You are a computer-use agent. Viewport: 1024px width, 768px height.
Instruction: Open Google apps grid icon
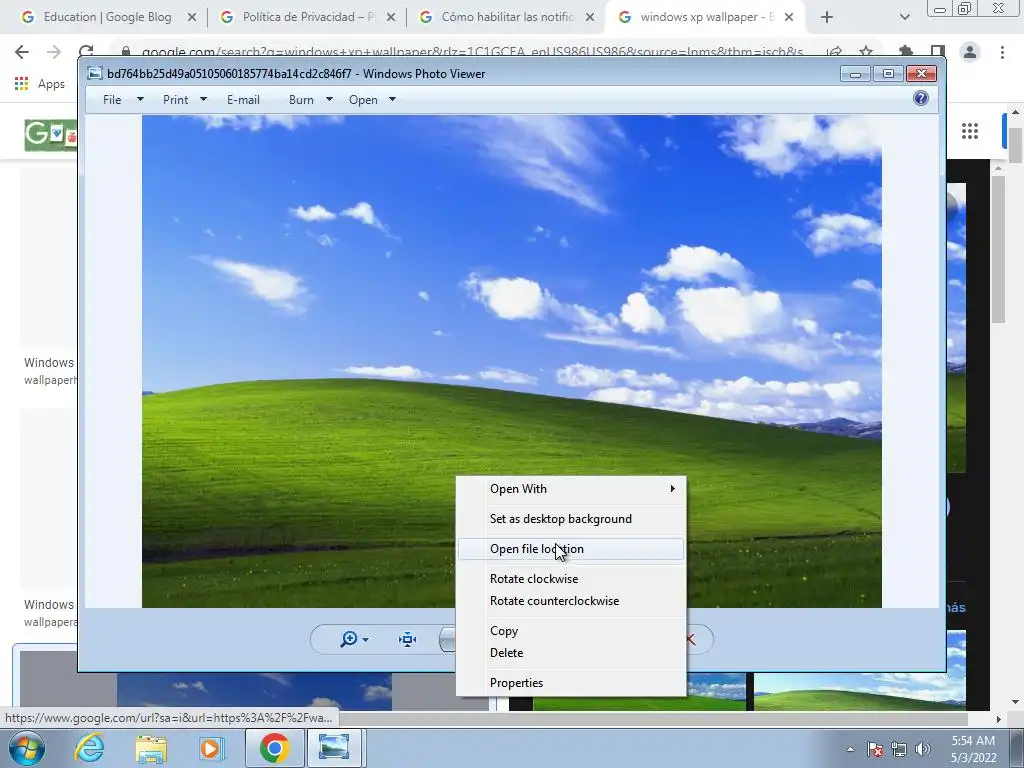pyautogui.click(x=970, y=131)
